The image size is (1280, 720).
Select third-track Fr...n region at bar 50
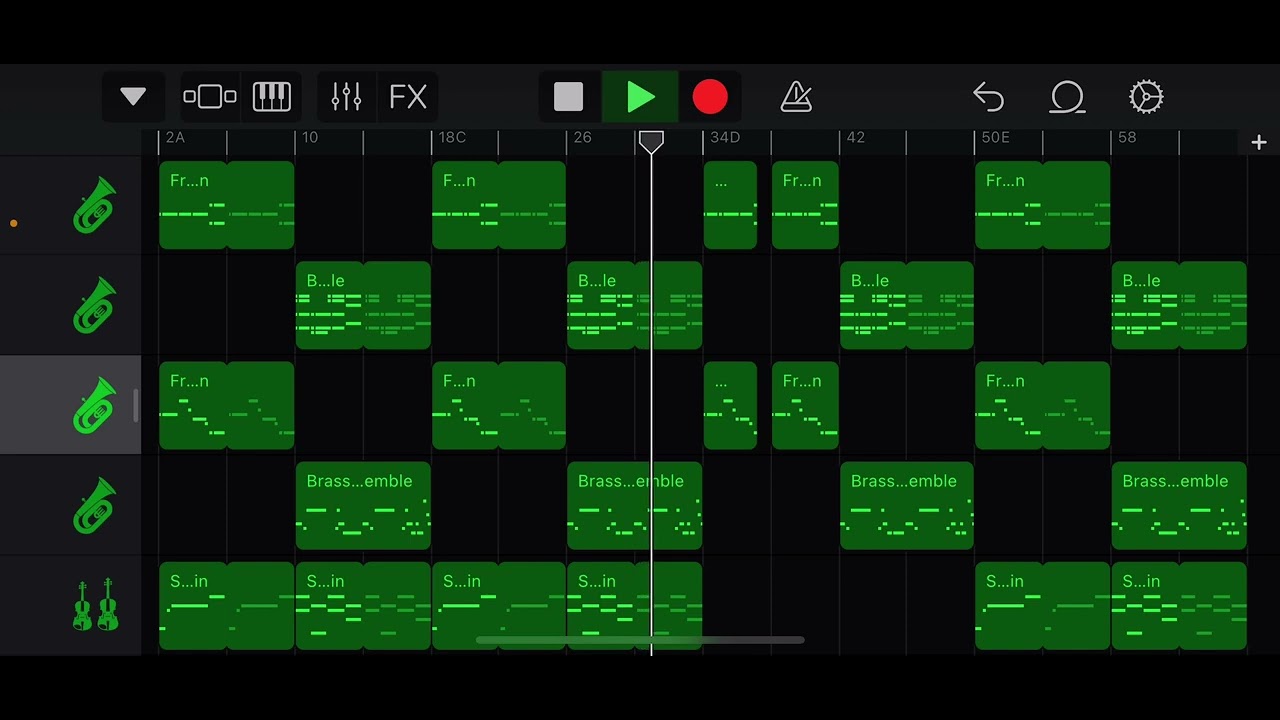(1043, 405)
